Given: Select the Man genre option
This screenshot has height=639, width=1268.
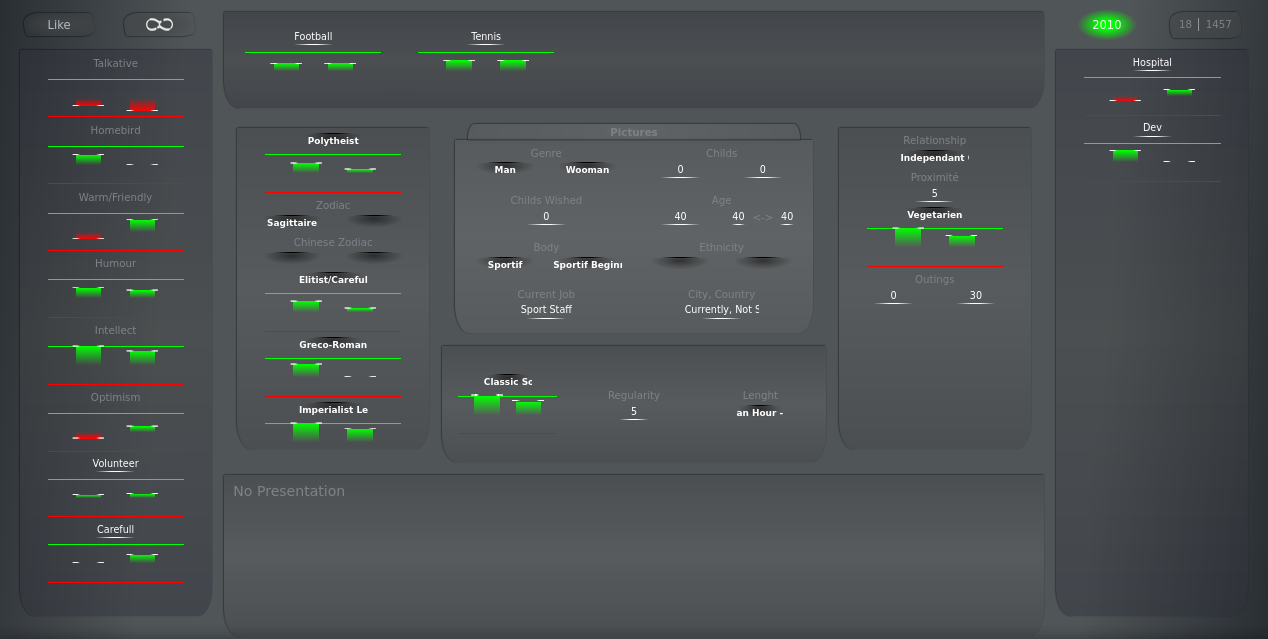Looking at the screenshot, I should point(505,170).
